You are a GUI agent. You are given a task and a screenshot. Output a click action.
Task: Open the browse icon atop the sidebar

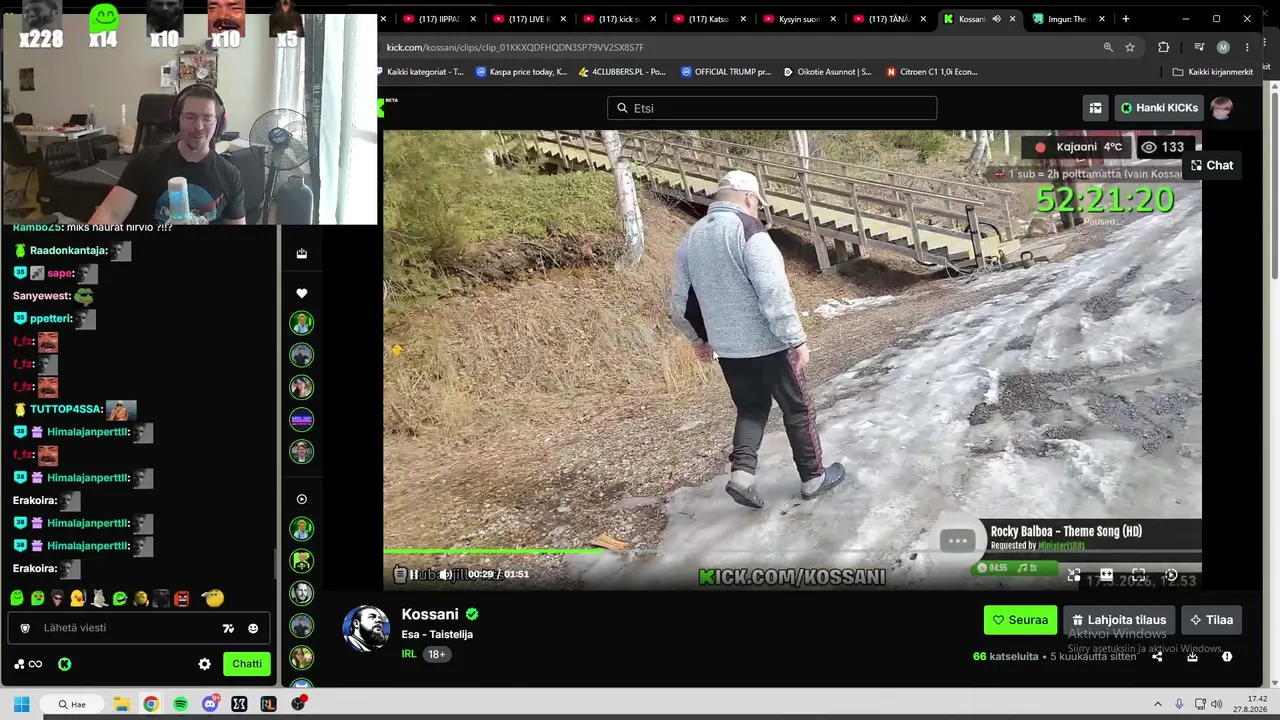coord(302,253)
